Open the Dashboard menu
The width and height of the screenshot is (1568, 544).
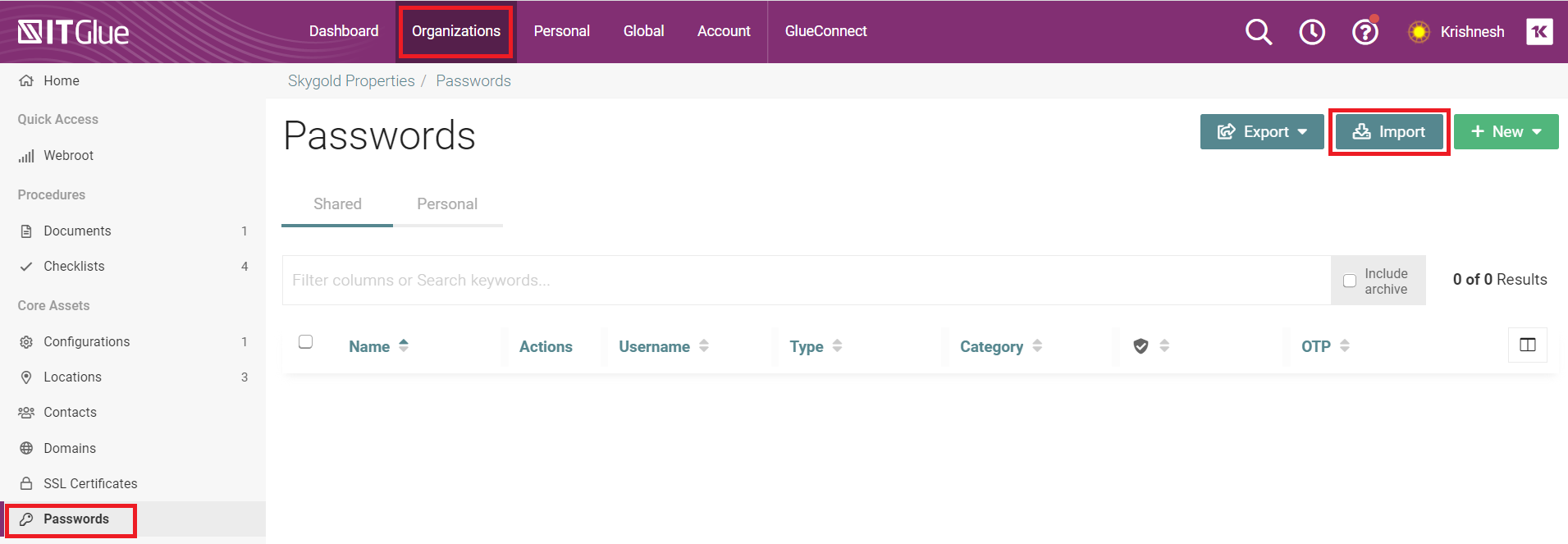pos(344,31)
